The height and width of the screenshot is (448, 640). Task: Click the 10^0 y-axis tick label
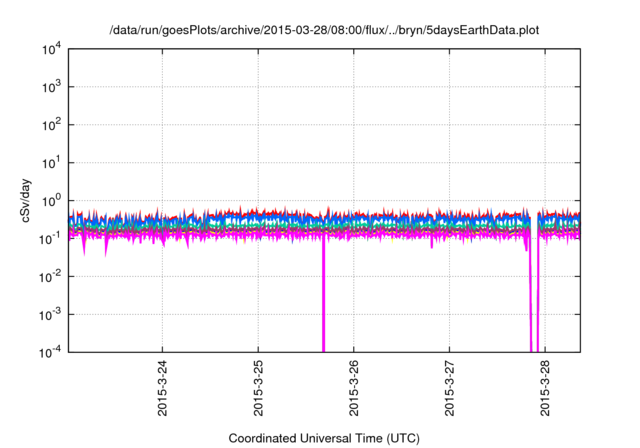[x=51, y=201]
